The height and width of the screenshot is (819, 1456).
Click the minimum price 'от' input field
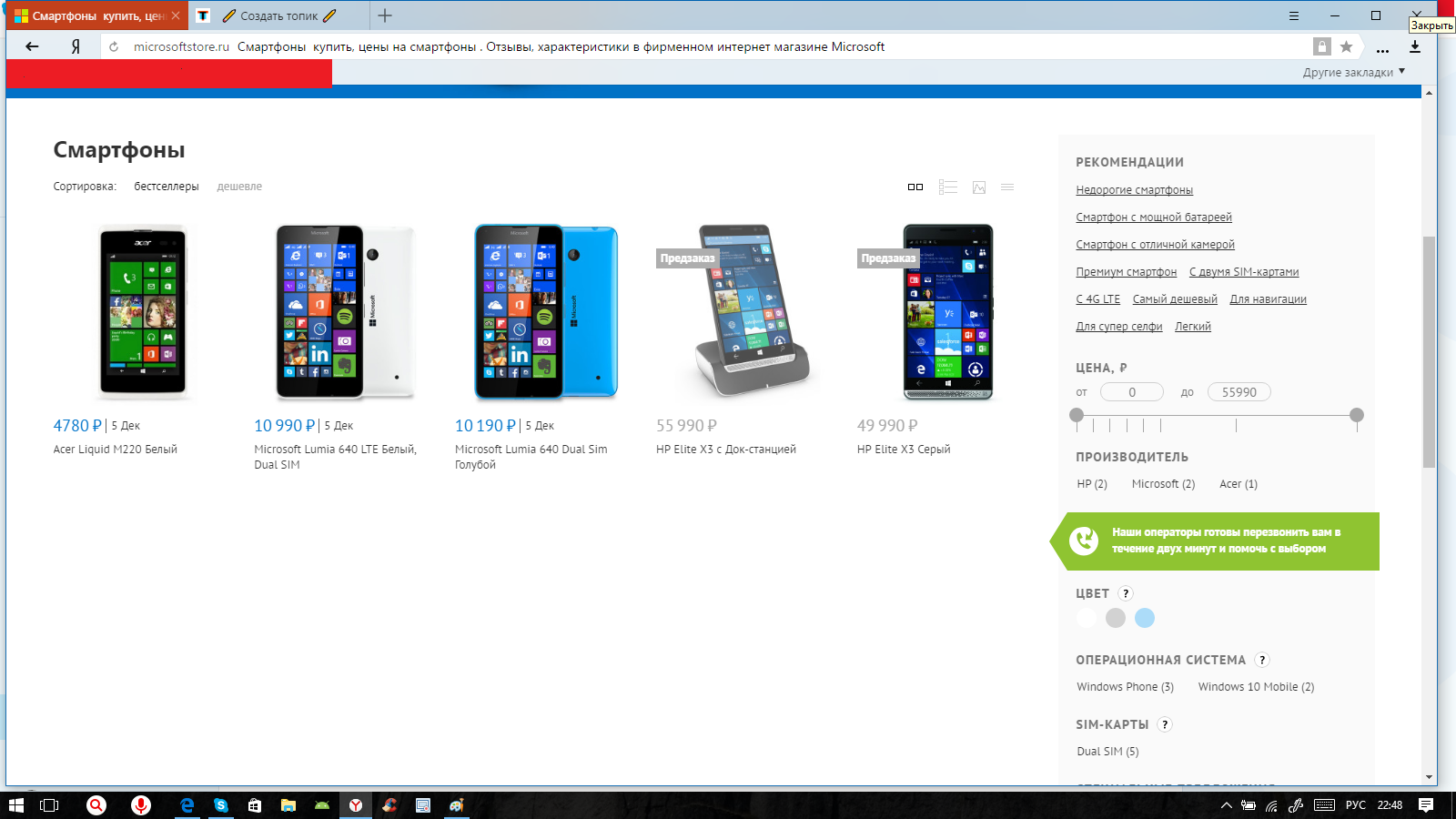pyautogui.click(x=1132, y=392)
